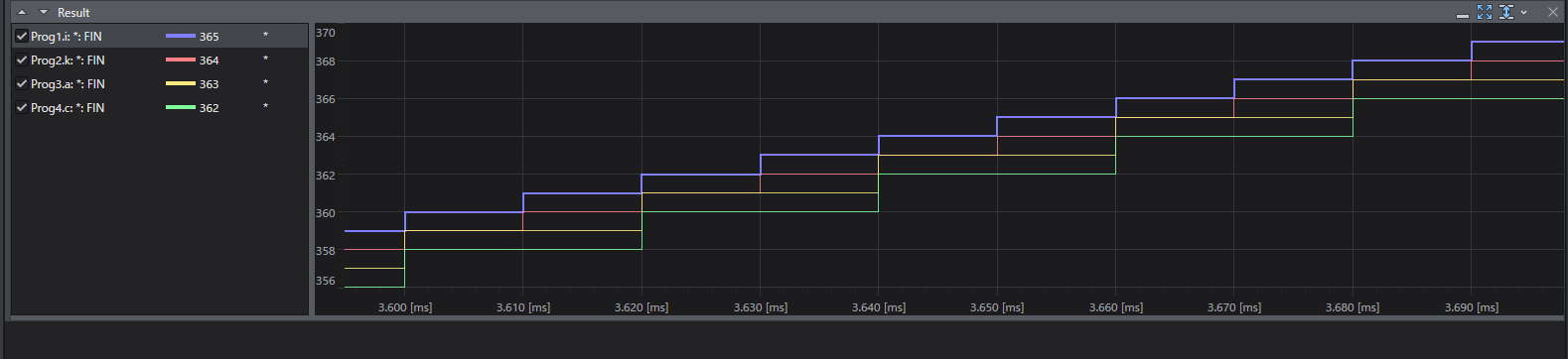Click the 3.650 [ms] time axis label

click(996, 307)
